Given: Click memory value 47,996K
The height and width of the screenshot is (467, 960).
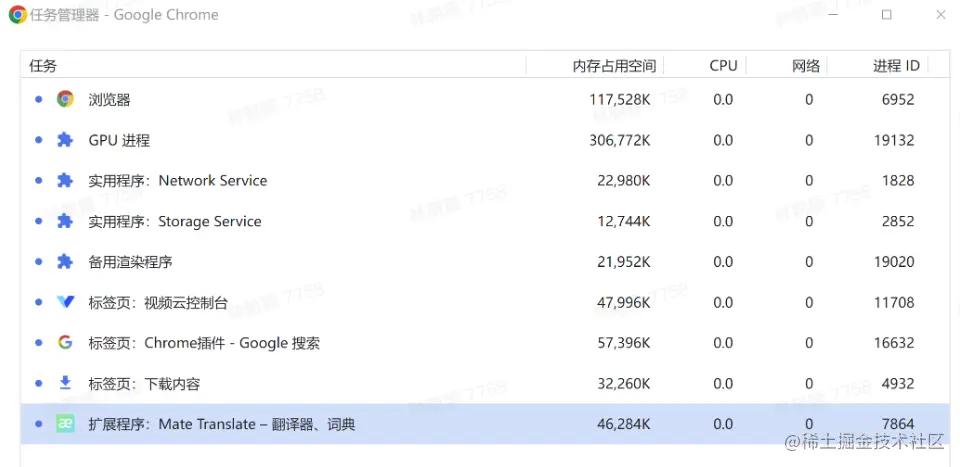Looking at the screenshot, I should point(624,302).
